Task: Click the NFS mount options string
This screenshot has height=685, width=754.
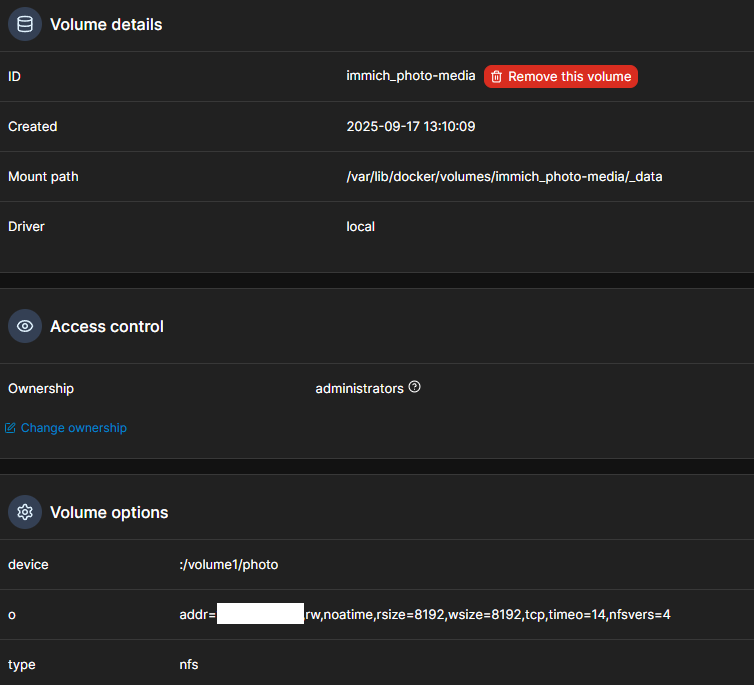Action: (487, 614)
